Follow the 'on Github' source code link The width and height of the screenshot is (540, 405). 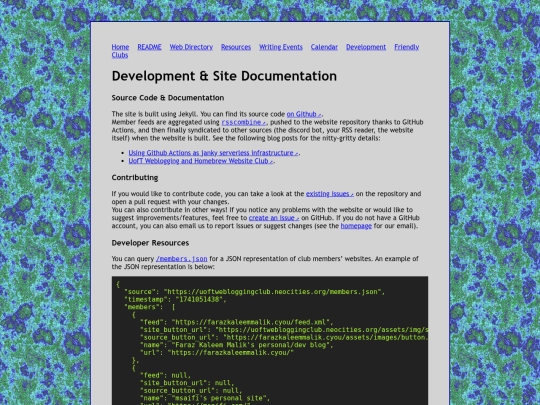(304, 114)
